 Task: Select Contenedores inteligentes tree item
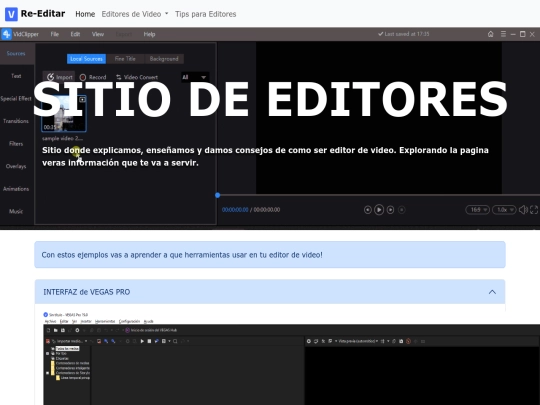73,368
